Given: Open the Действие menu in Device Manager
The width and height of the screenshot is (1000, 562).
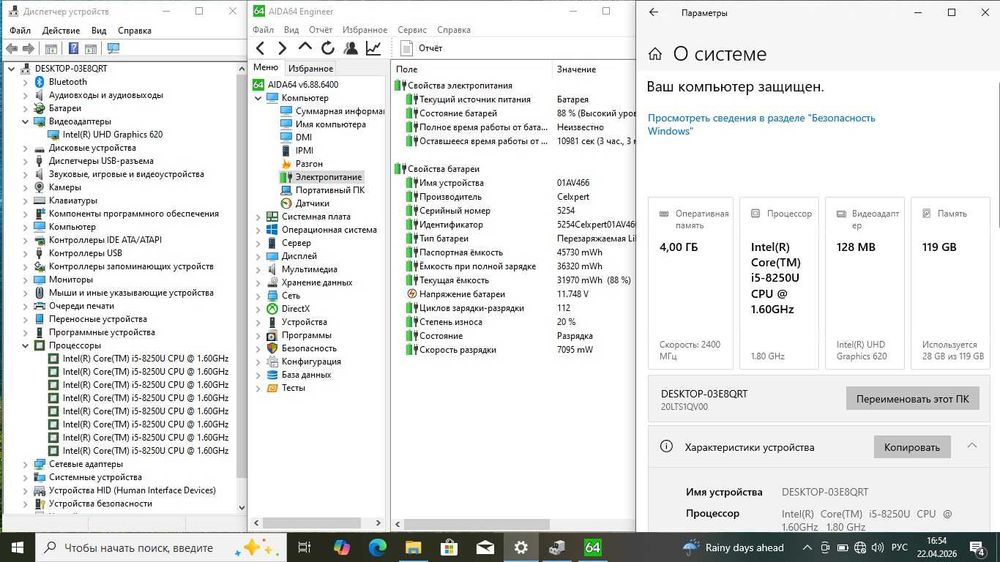Looking at the screenshot, I should click(61, 30).
